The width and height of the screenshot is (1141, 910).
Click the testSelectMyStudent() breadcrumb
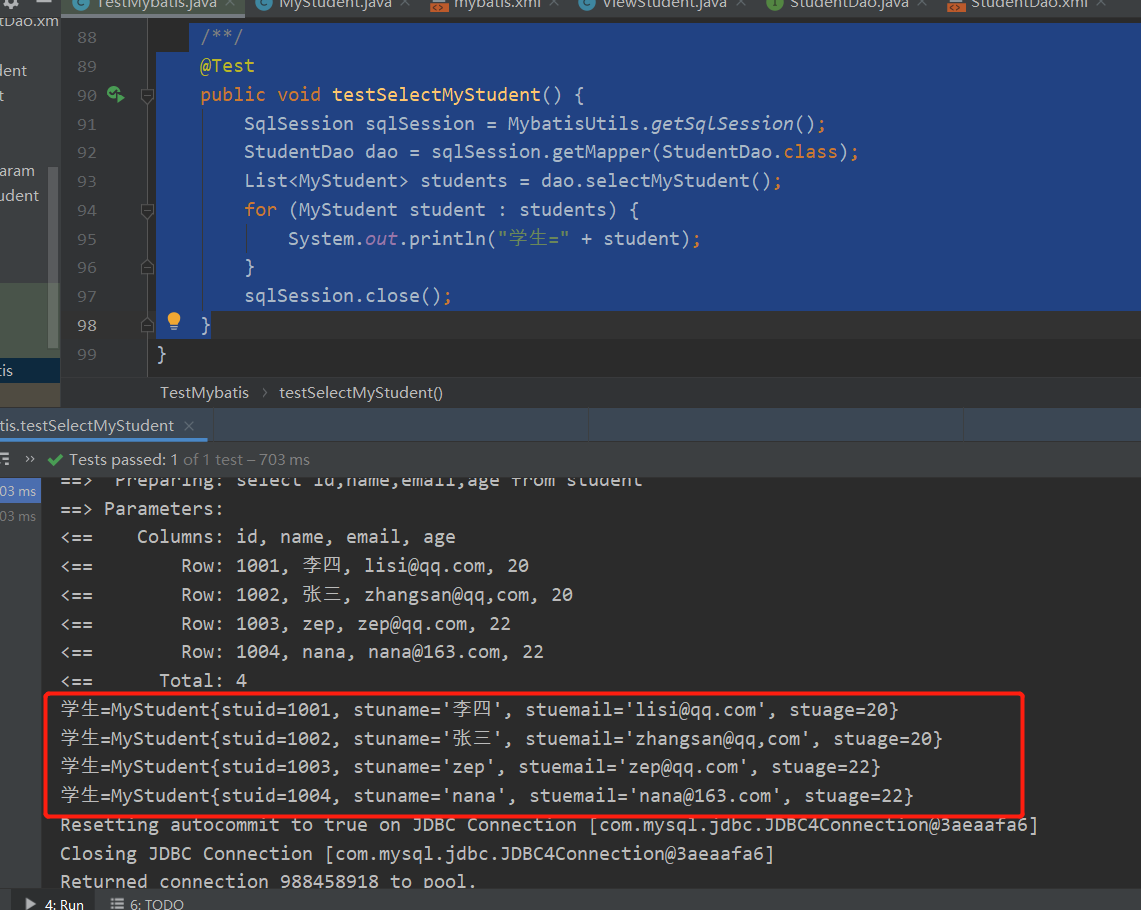361,393
